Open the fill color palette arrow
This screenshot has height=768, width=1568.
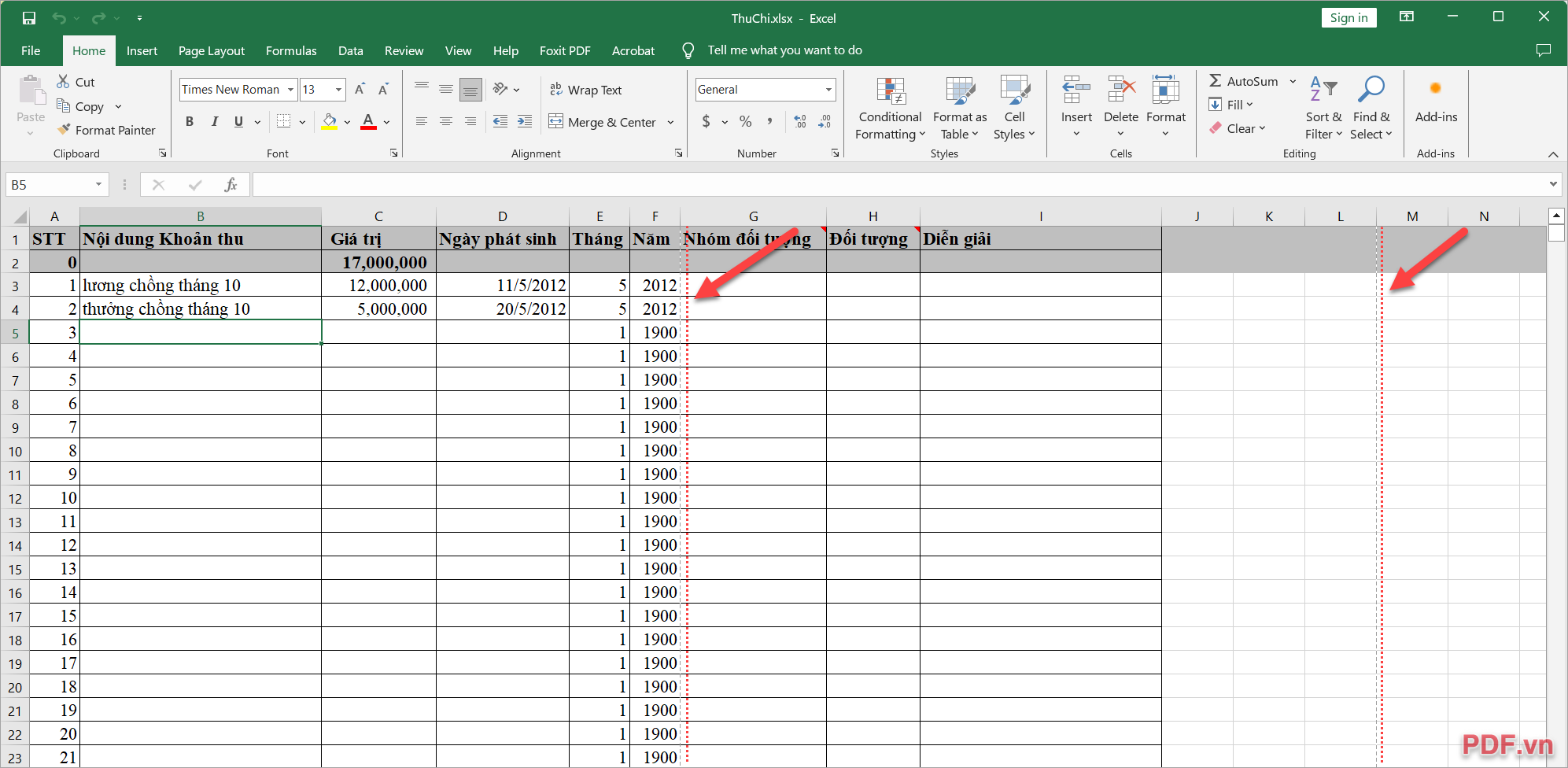click(x=347, y=122)
